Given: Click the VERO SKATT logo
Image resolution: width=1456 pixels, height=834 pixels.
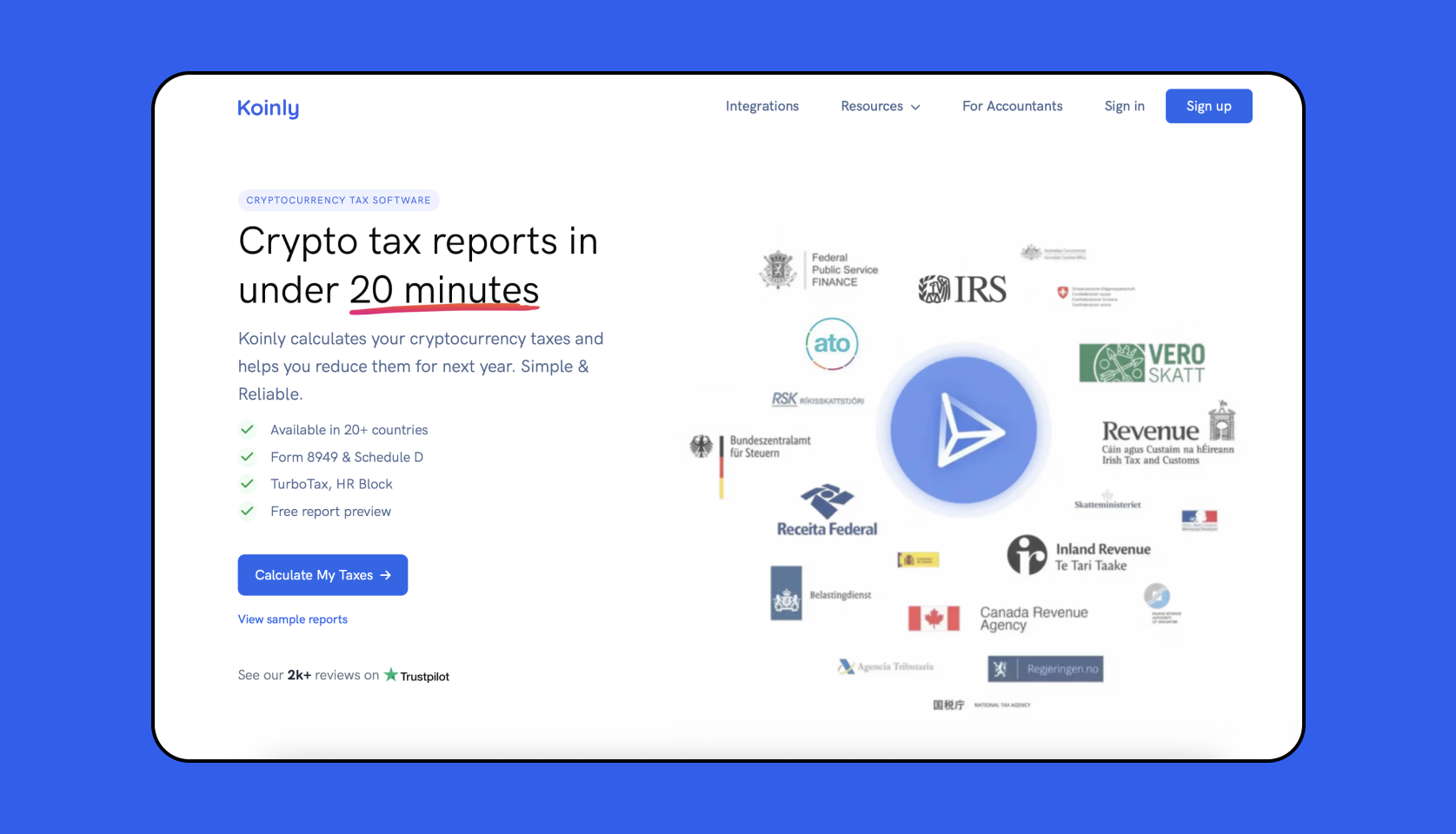Looking at the screenshot, I should click(1141, 363).
